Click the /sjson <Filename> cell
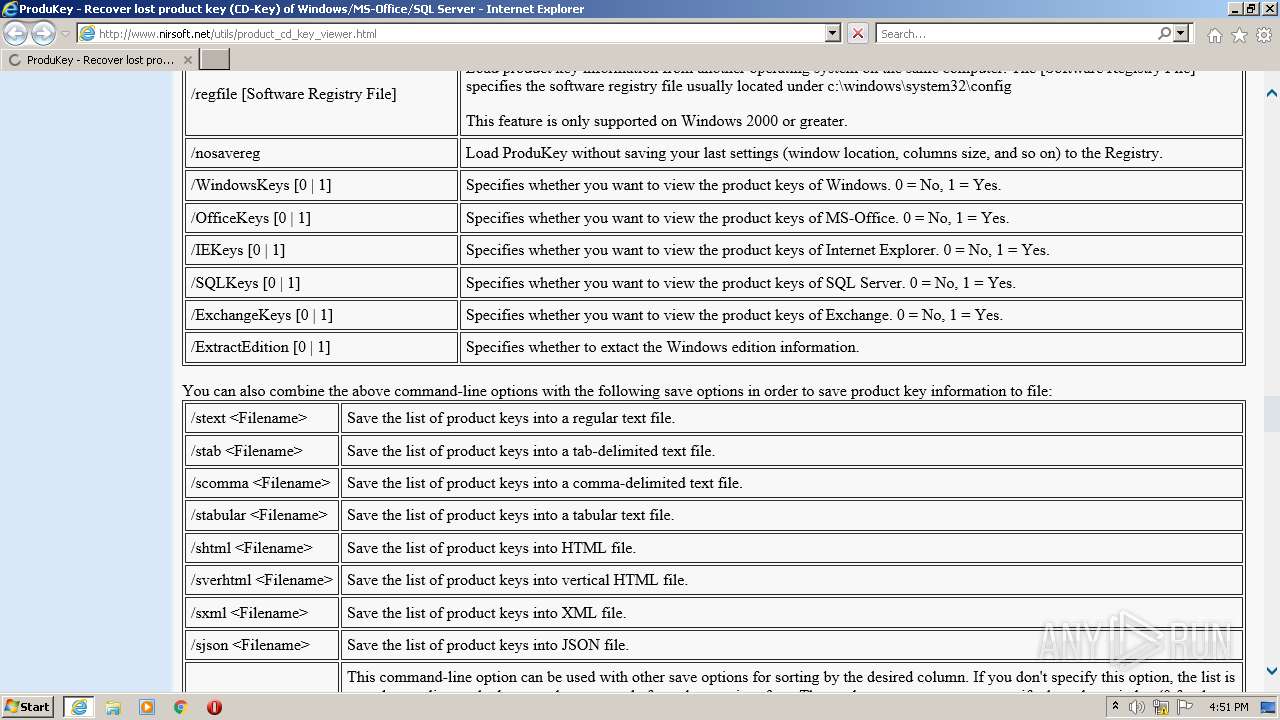Viewport: 1280px width, 720px height. point(262,645)
